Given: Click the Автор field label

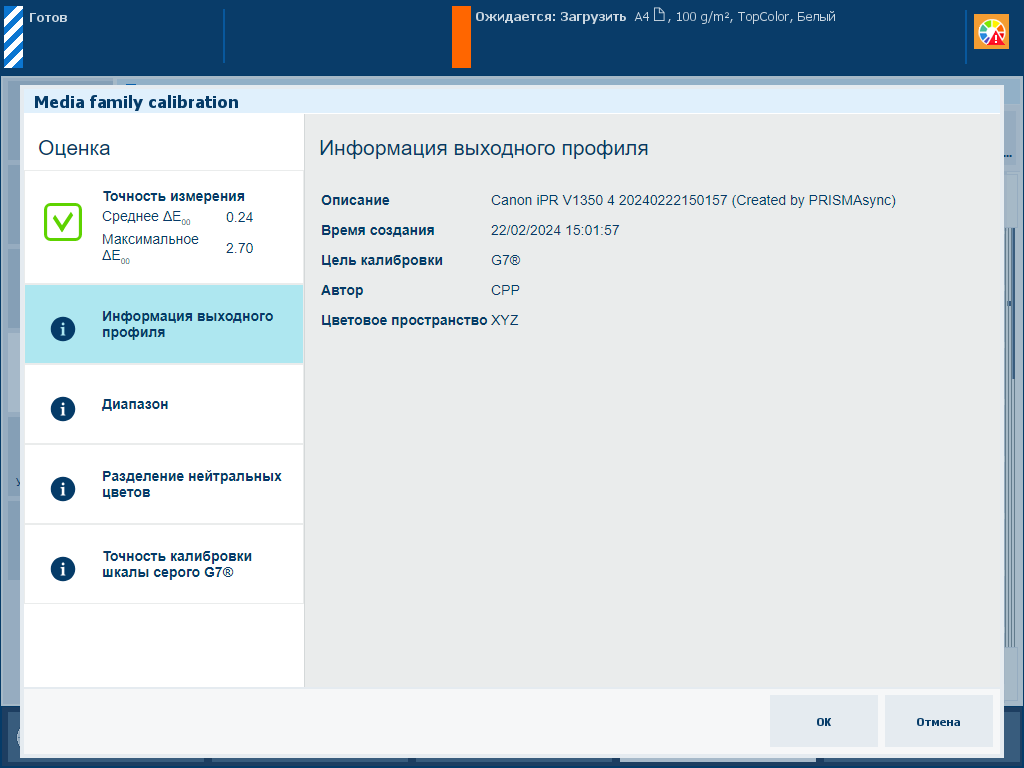Looking at the screenshot, I should (342, 291).
